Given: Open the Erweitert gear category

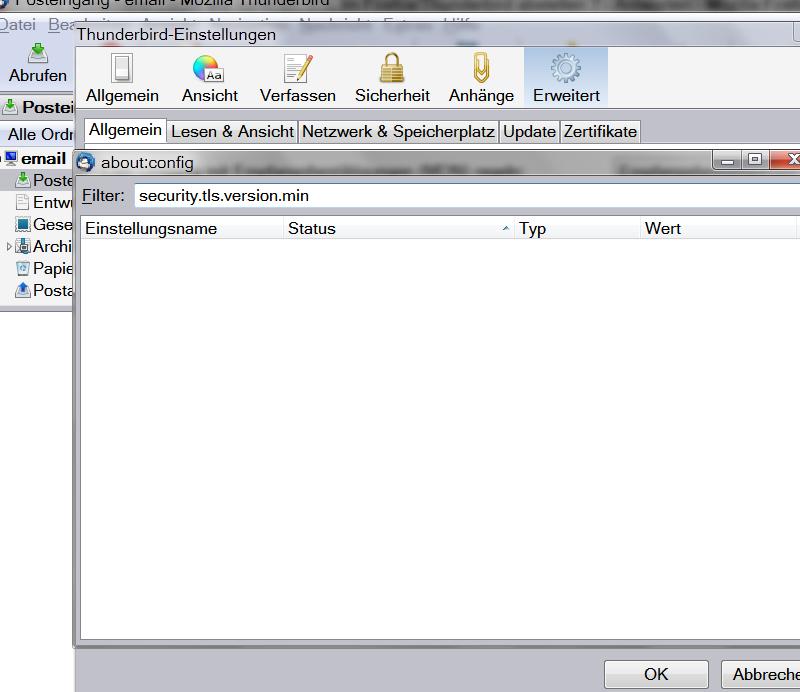Looking at the screenshot, I should point(566,78).
